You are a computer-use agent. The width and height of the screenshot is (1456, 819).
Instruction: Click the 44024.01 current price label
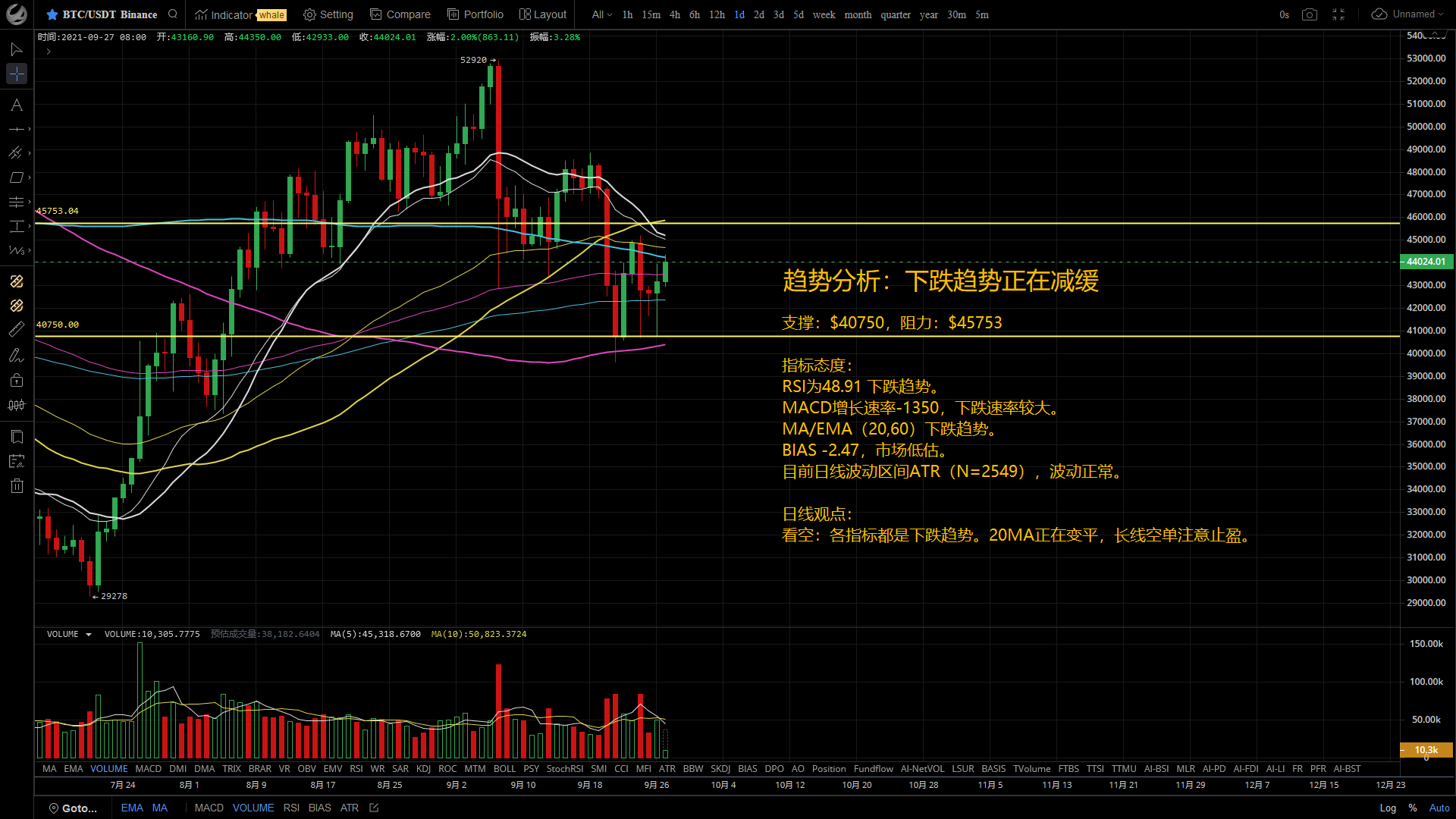(x=1425, y=262)
